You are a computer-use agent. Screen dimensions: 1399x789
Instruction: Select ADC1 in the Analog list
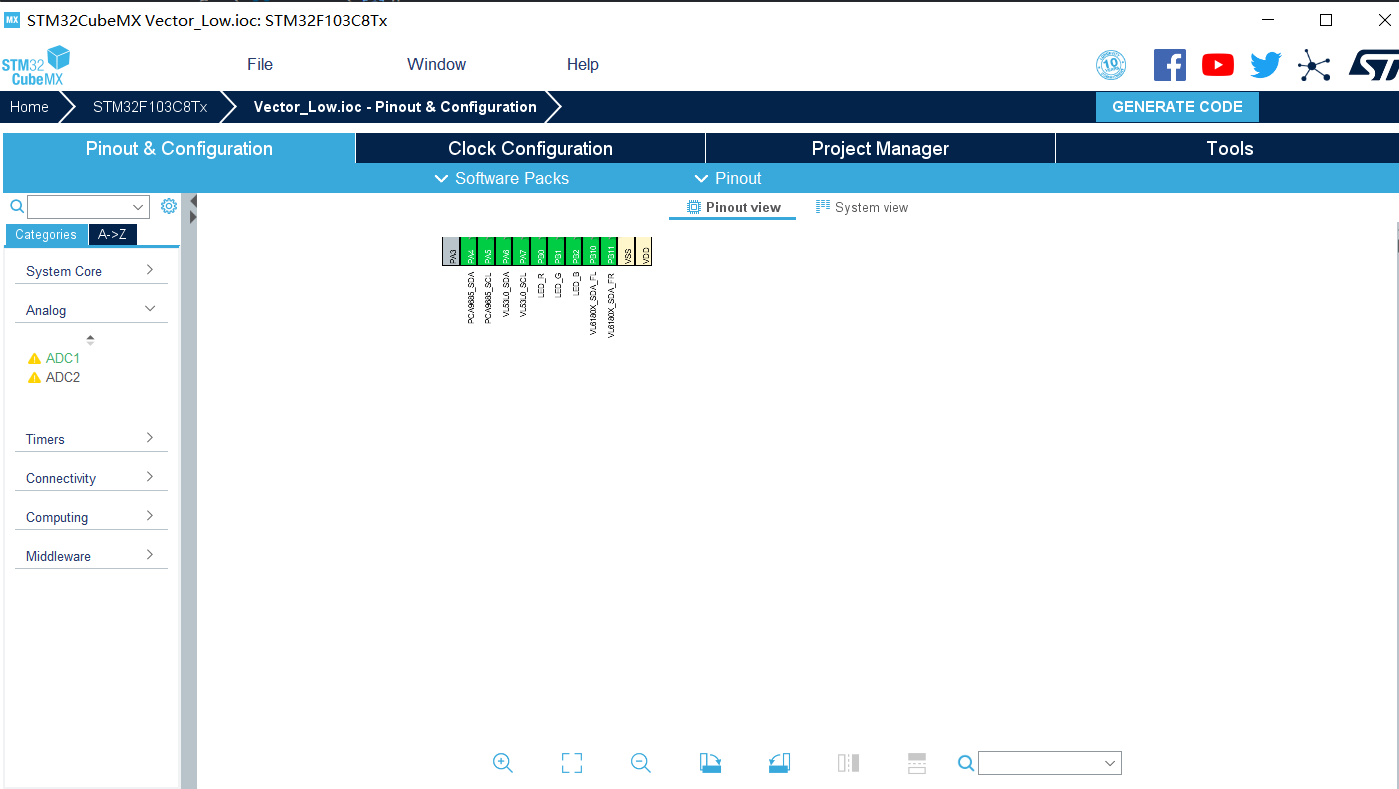(62, 358)
